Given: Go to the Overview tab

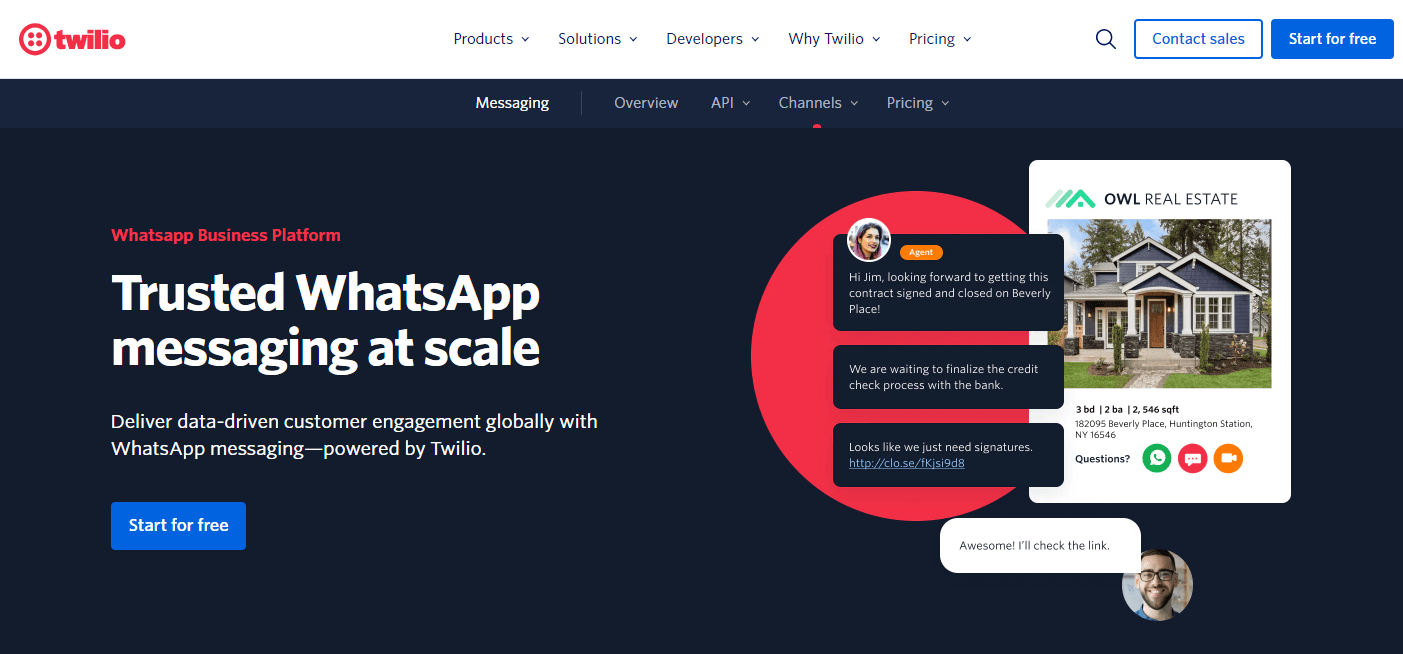Looking at the screenshot, I should pos(646,103).
